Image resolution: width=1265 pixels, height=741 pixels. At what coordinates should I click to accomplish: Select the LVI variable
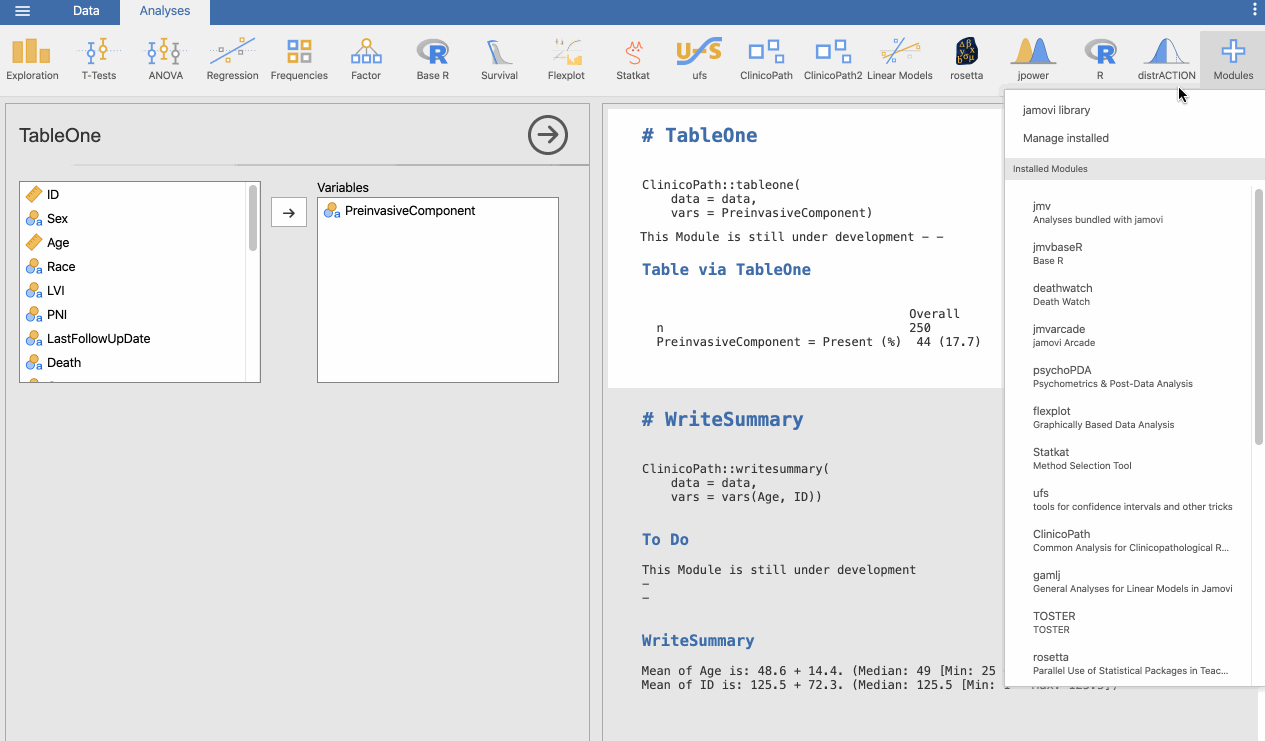[x=133, y=291]
